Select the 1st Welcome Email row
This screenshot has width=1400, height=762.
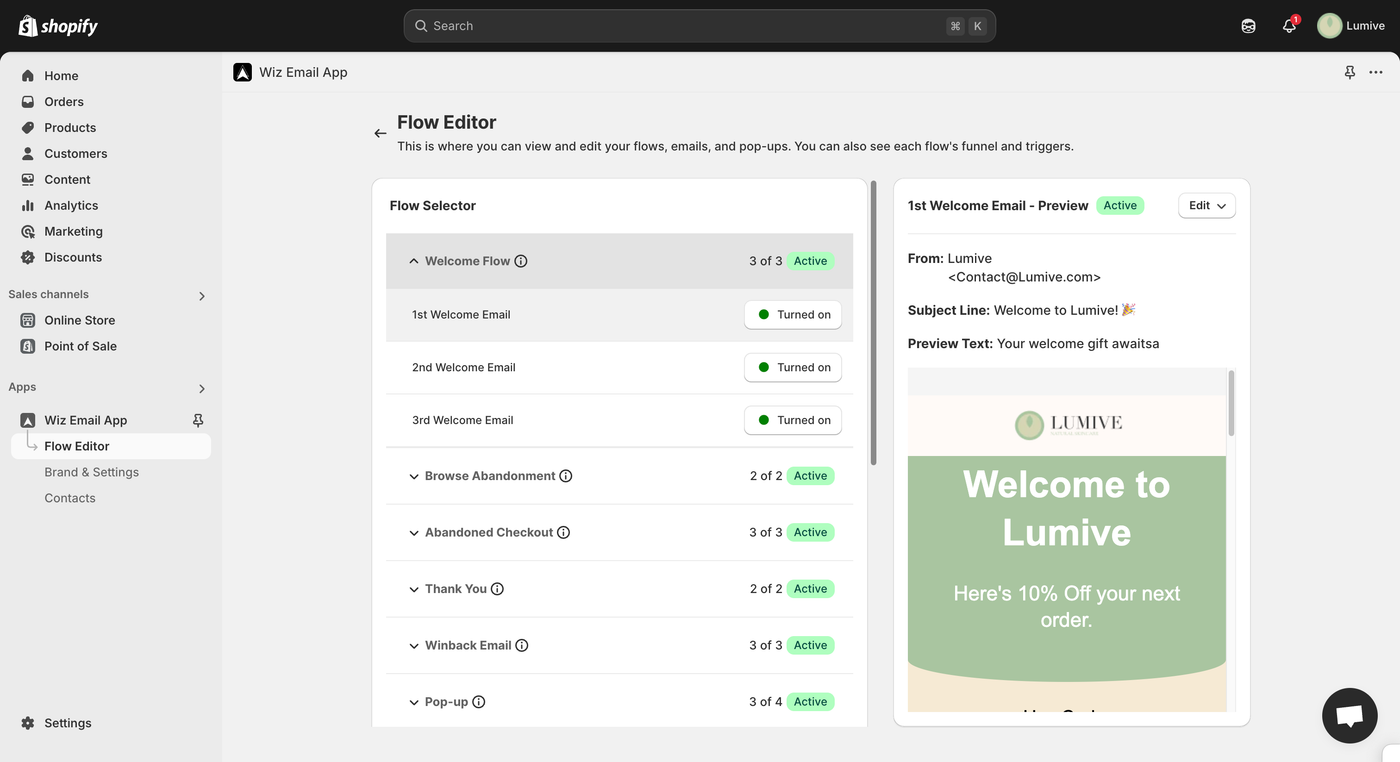619,315
